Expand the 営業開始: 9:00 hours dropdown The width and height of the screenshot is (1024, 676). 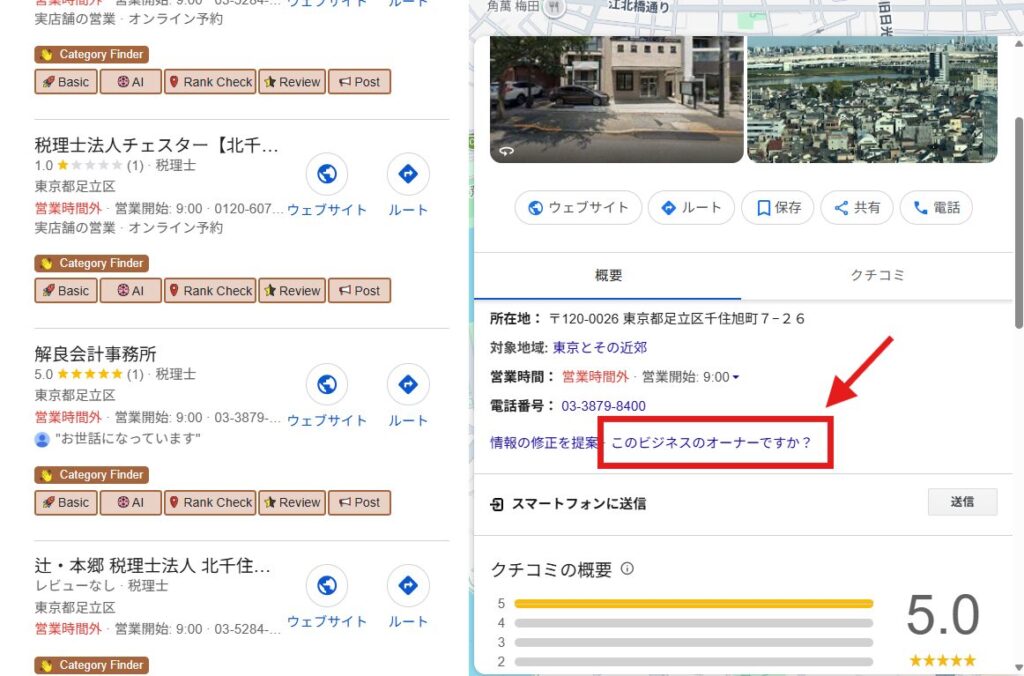(736, 377)
